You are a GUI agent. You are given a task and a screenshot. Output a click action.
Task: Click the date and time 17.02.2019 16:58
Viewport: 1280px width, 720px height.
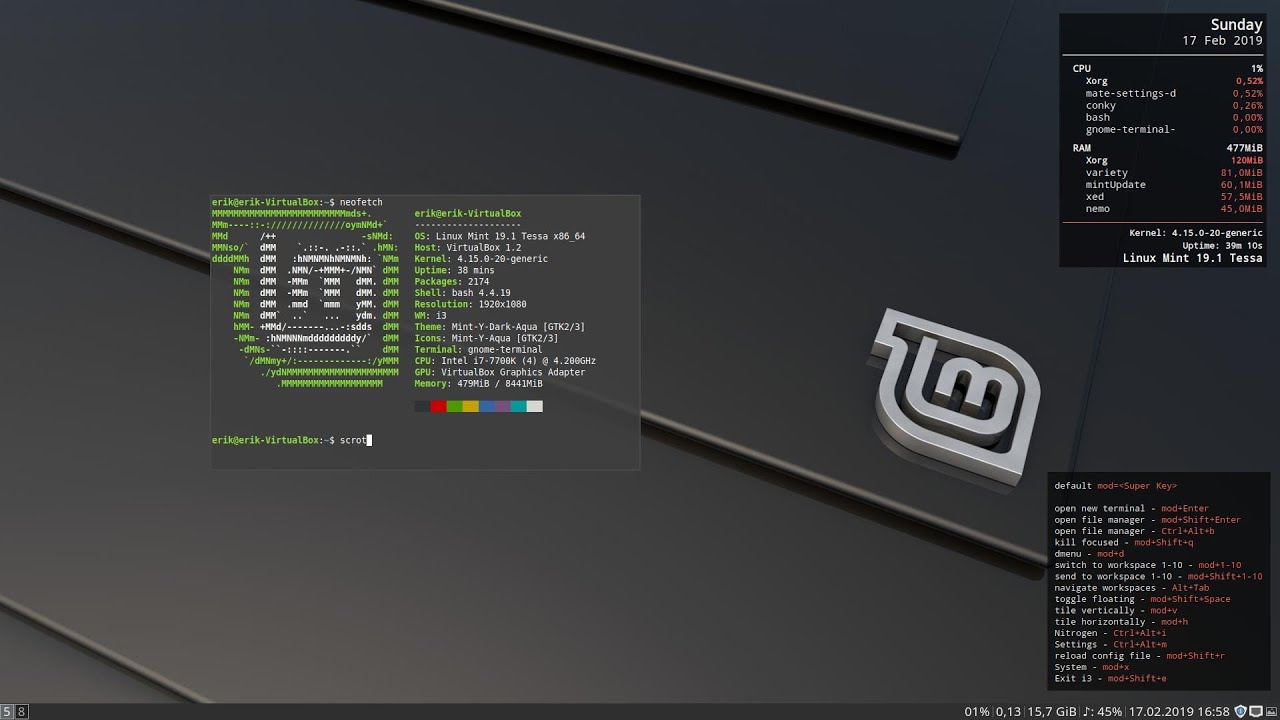pyautogui.click(x=1179, y=712)
